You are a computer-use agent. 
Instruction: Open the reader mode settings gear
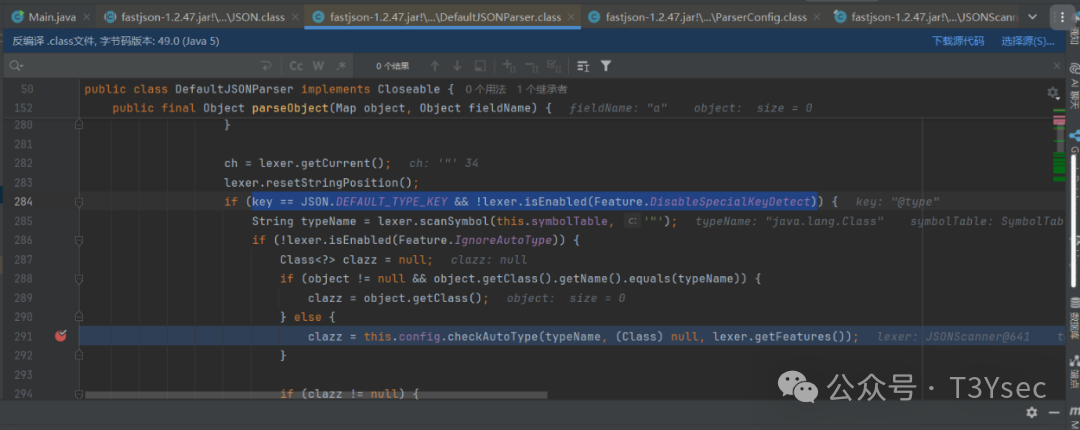1052,92
